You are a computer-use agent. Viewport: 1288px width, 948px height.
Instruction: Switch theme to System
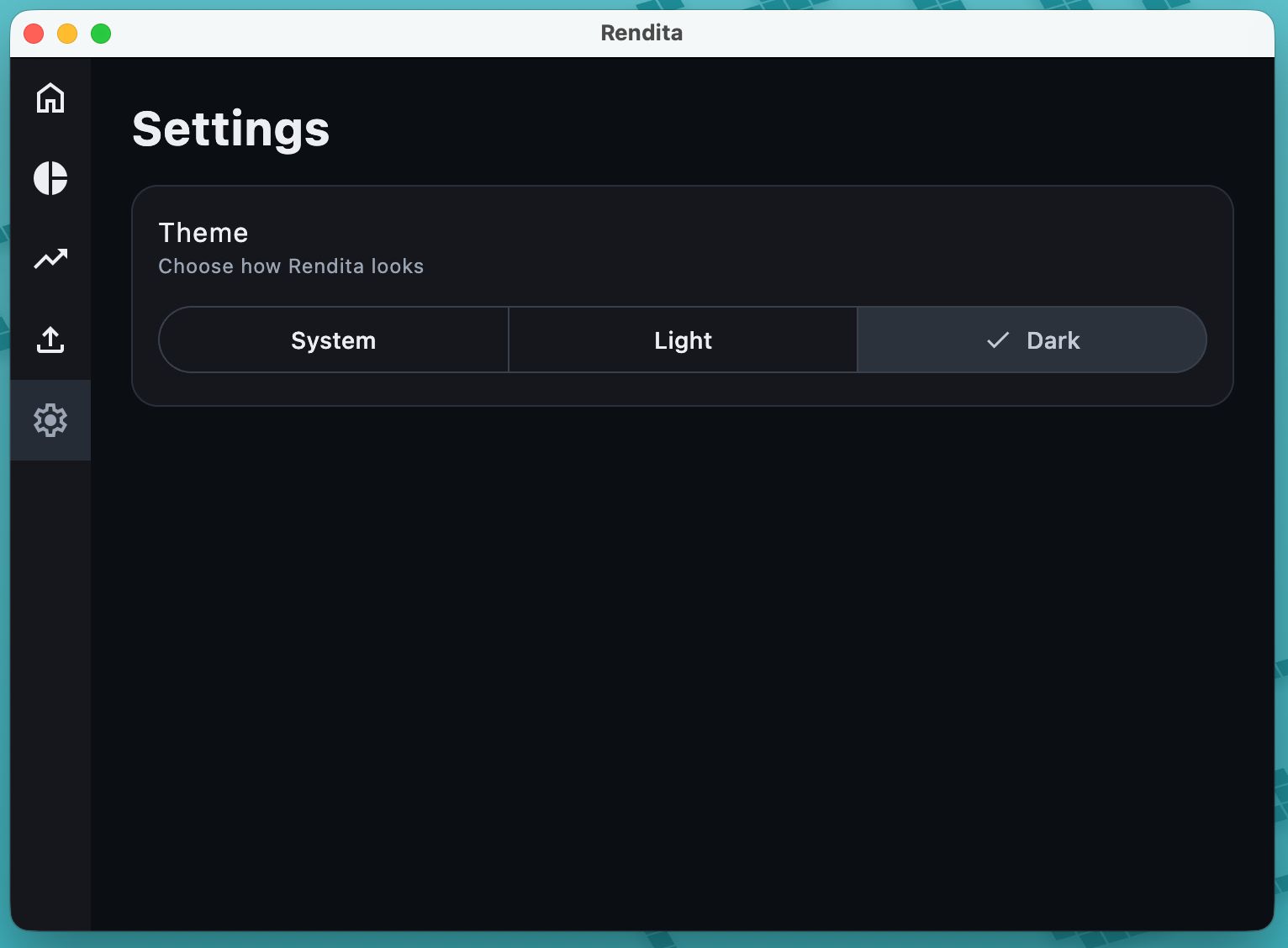334,340
